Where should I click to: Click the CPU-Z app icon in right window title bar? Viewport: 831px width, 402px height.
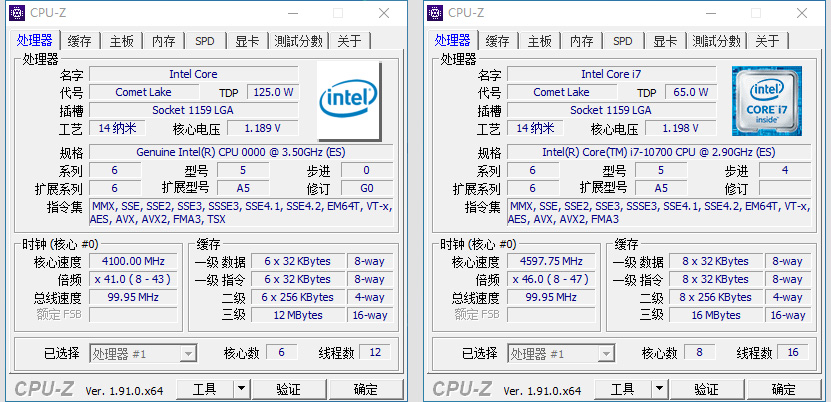pos(435,13)
